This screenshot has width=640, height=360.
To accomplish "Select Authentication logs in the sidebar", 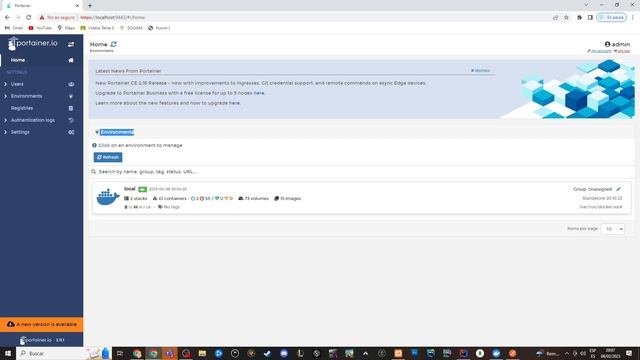I will [x=33, y=120].
